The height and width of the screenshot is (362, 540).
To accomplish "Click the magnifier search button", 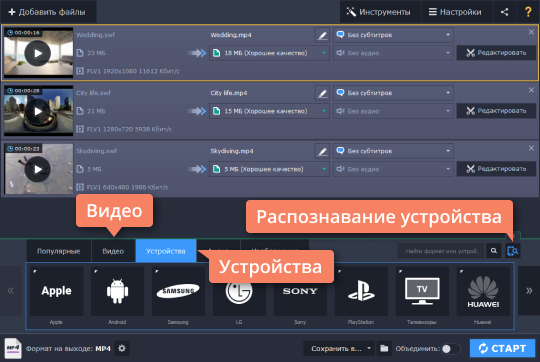I will (494, 251).
